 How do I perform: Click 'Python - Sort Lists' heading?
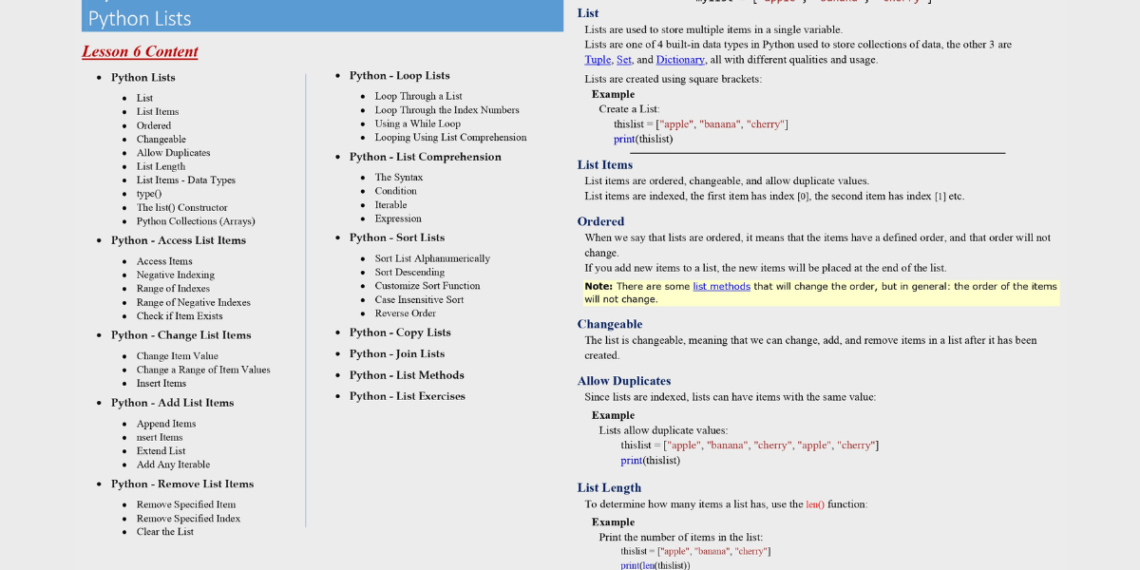pos(397,238)
